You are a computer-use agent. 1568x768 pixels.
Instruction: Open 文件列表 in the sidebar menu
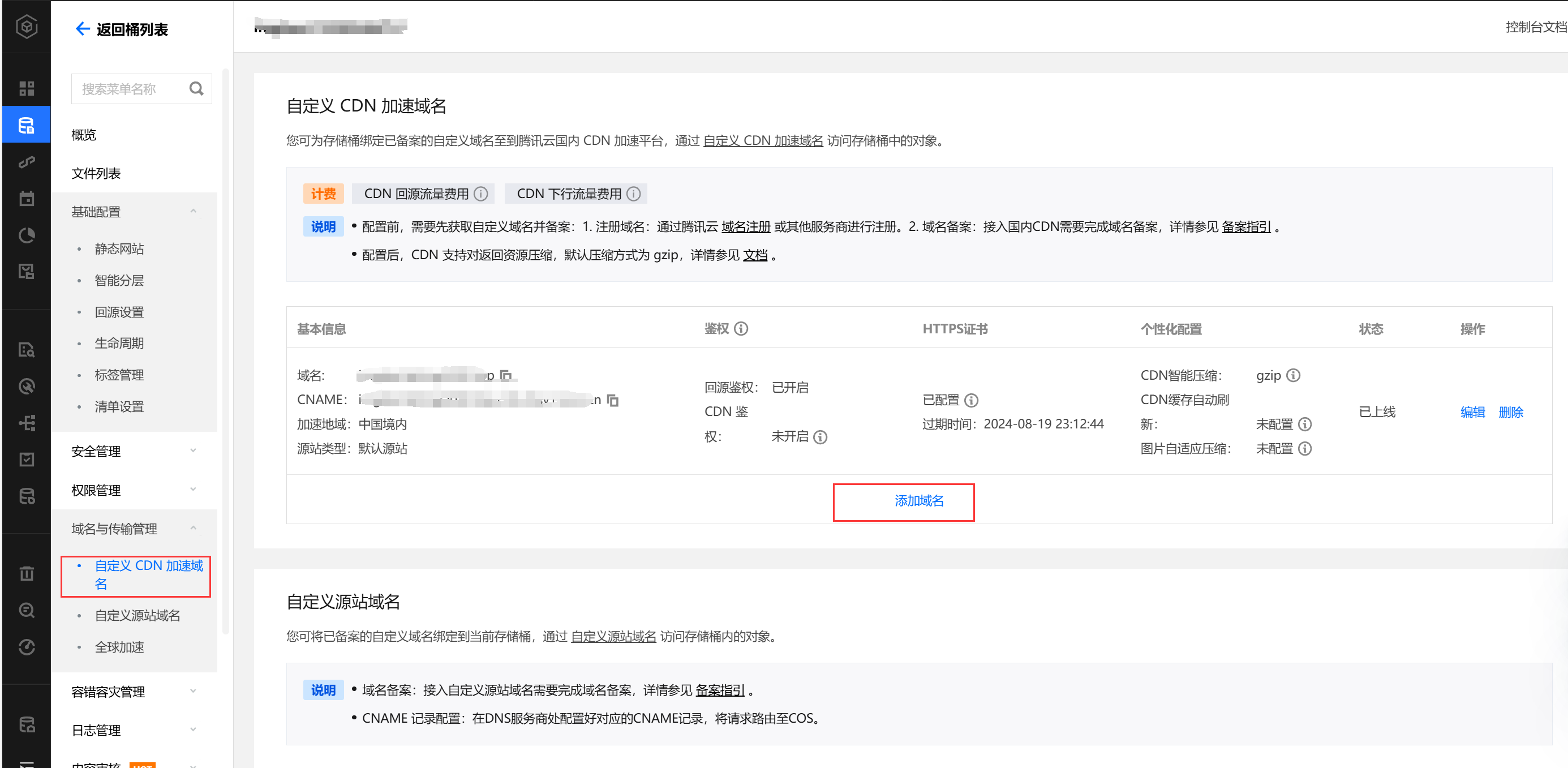[x=96, y=173]
